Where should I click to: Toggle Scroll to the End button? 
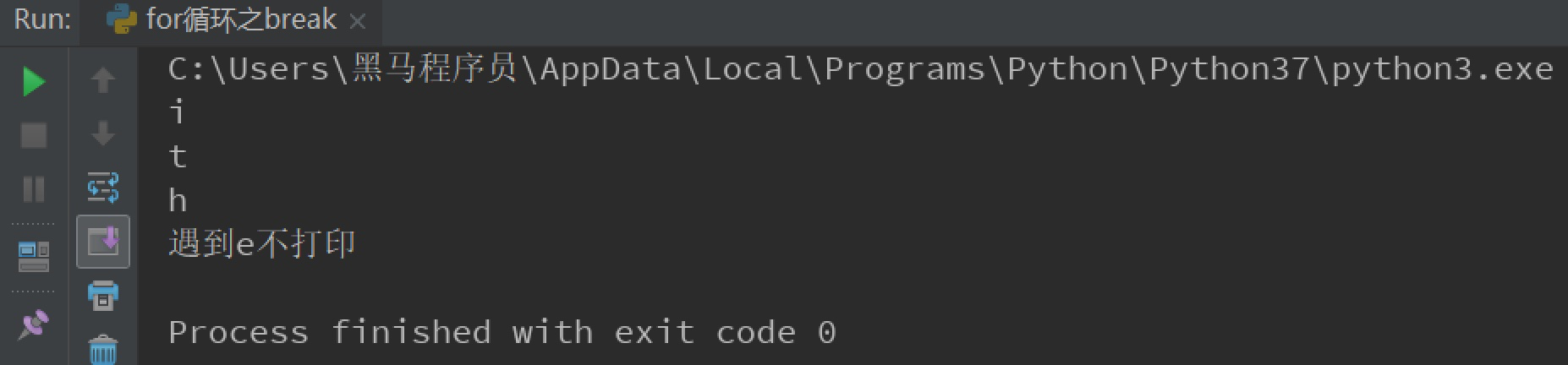(103, 242)
